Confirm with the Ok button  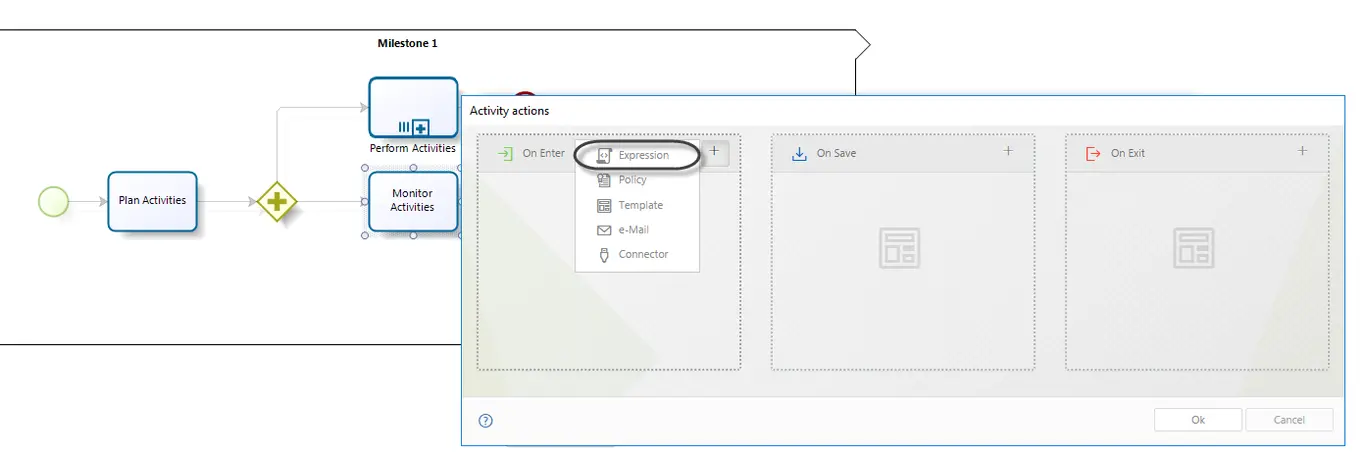pyautogui.click(x=1198, y=420)
